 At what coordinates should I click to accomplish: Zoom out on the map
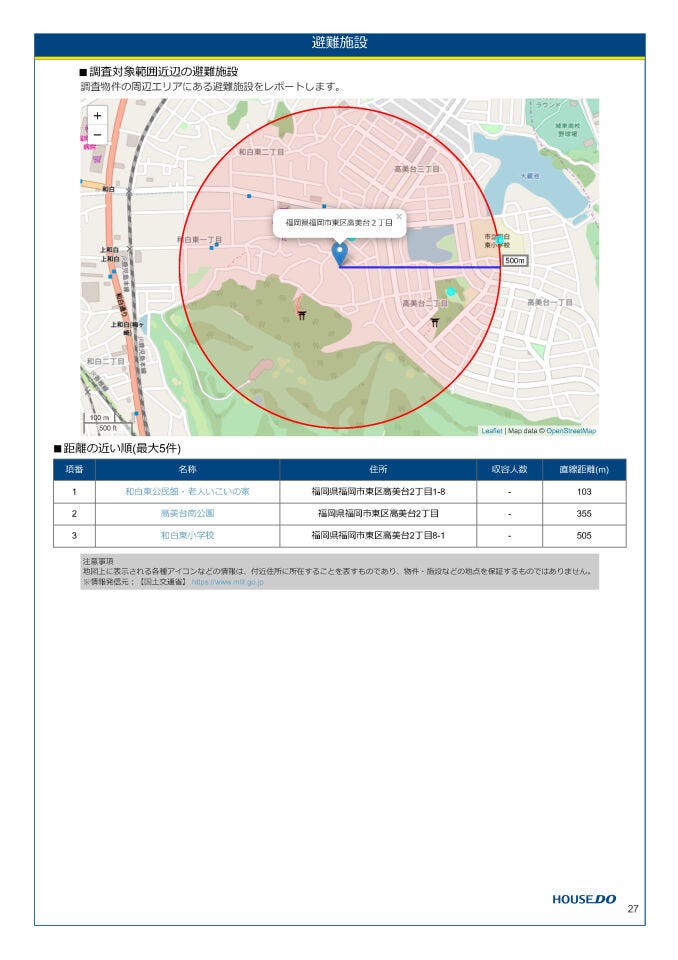97,134
